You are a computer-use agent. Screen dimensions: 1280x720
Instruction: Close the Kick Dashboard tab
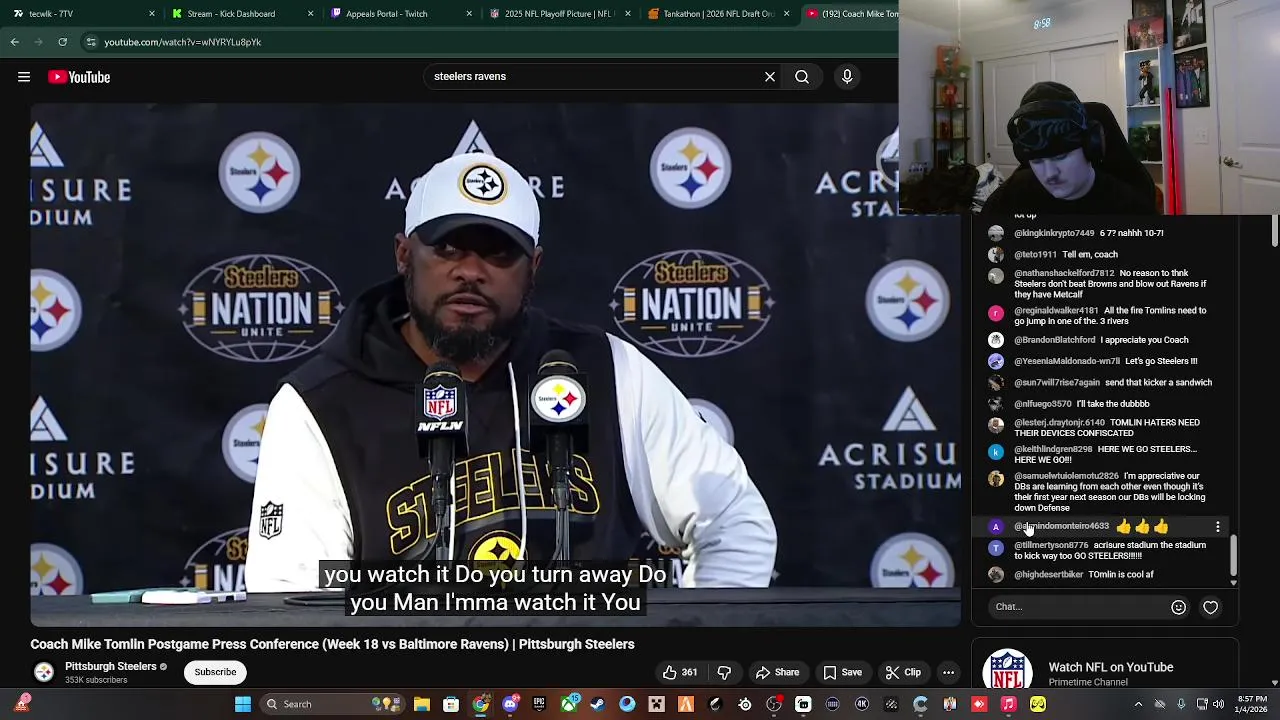point(310,14)
